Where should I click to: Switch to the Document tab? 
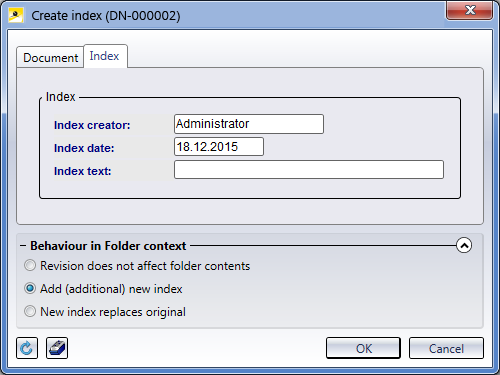point(50,57)
